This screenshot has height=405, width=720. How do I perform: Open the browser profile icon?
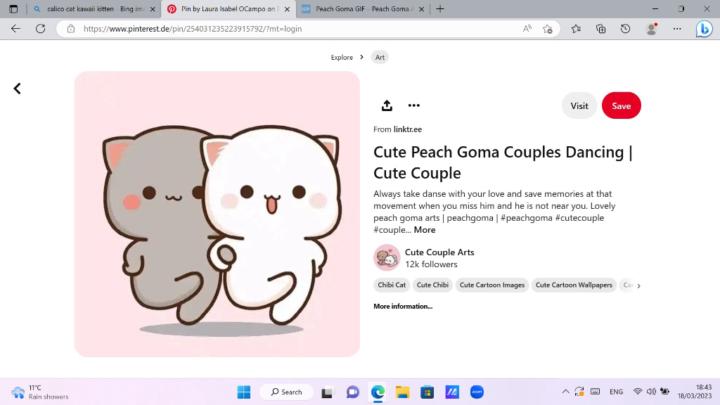click(x=651, y=29)
